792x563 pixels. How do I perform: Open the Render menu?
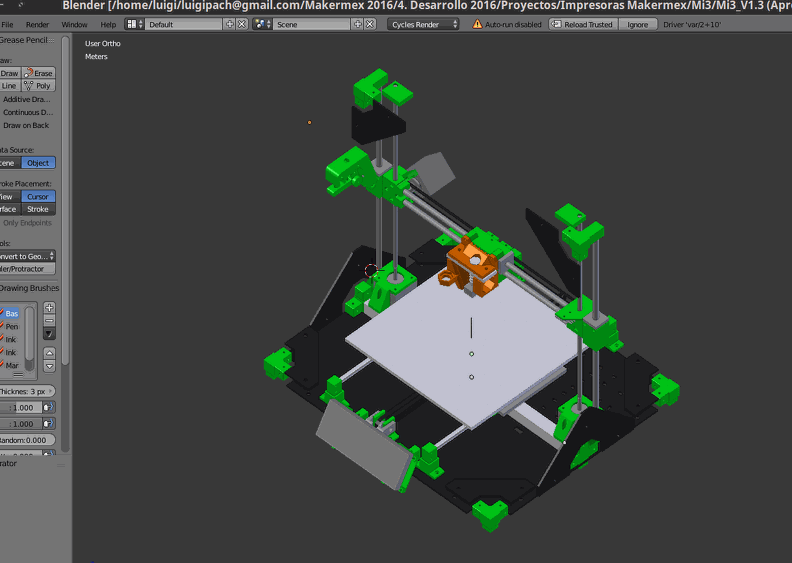(x=37, y=24)
